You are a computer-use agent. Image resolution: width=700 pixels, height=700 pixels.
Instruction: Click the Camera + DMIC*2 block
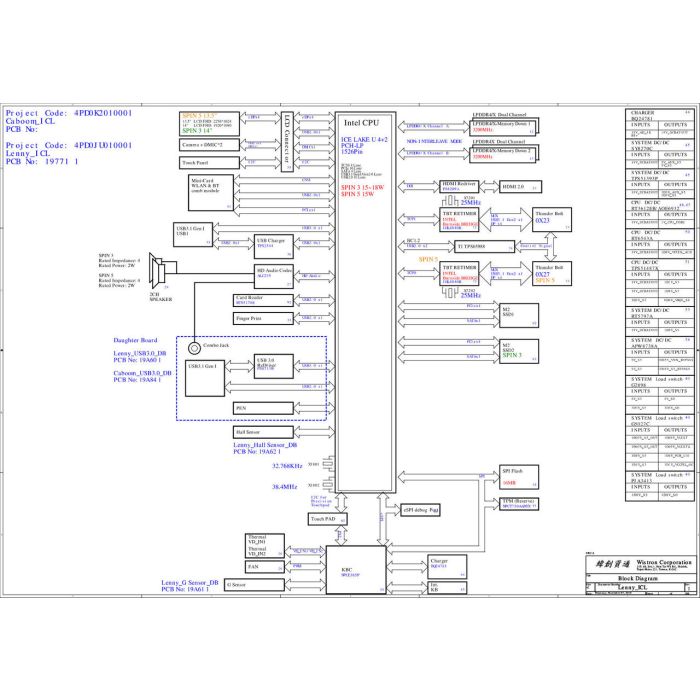pos(209,145)
